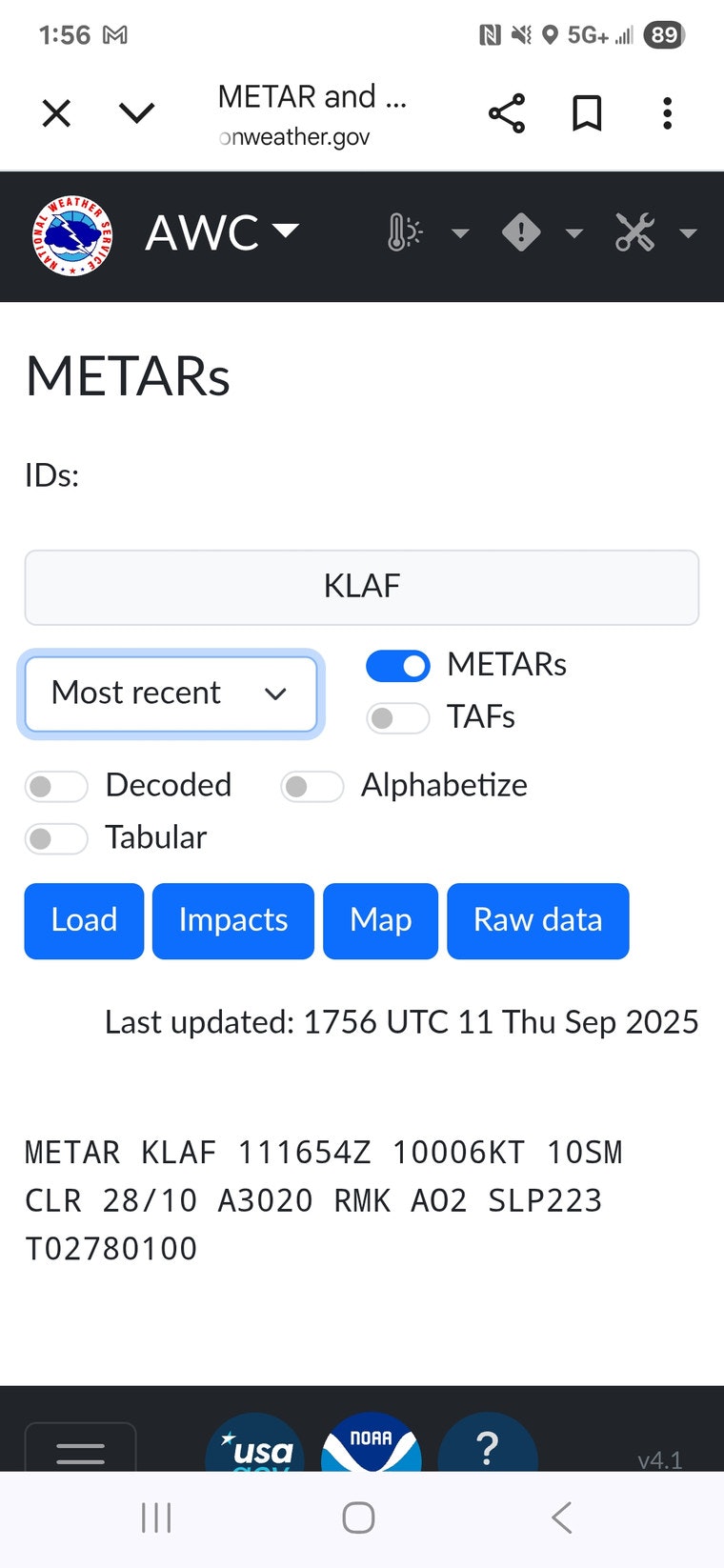Turn on the Decoded switch
The image size is (724, 1568).
[x=56, y=786]
